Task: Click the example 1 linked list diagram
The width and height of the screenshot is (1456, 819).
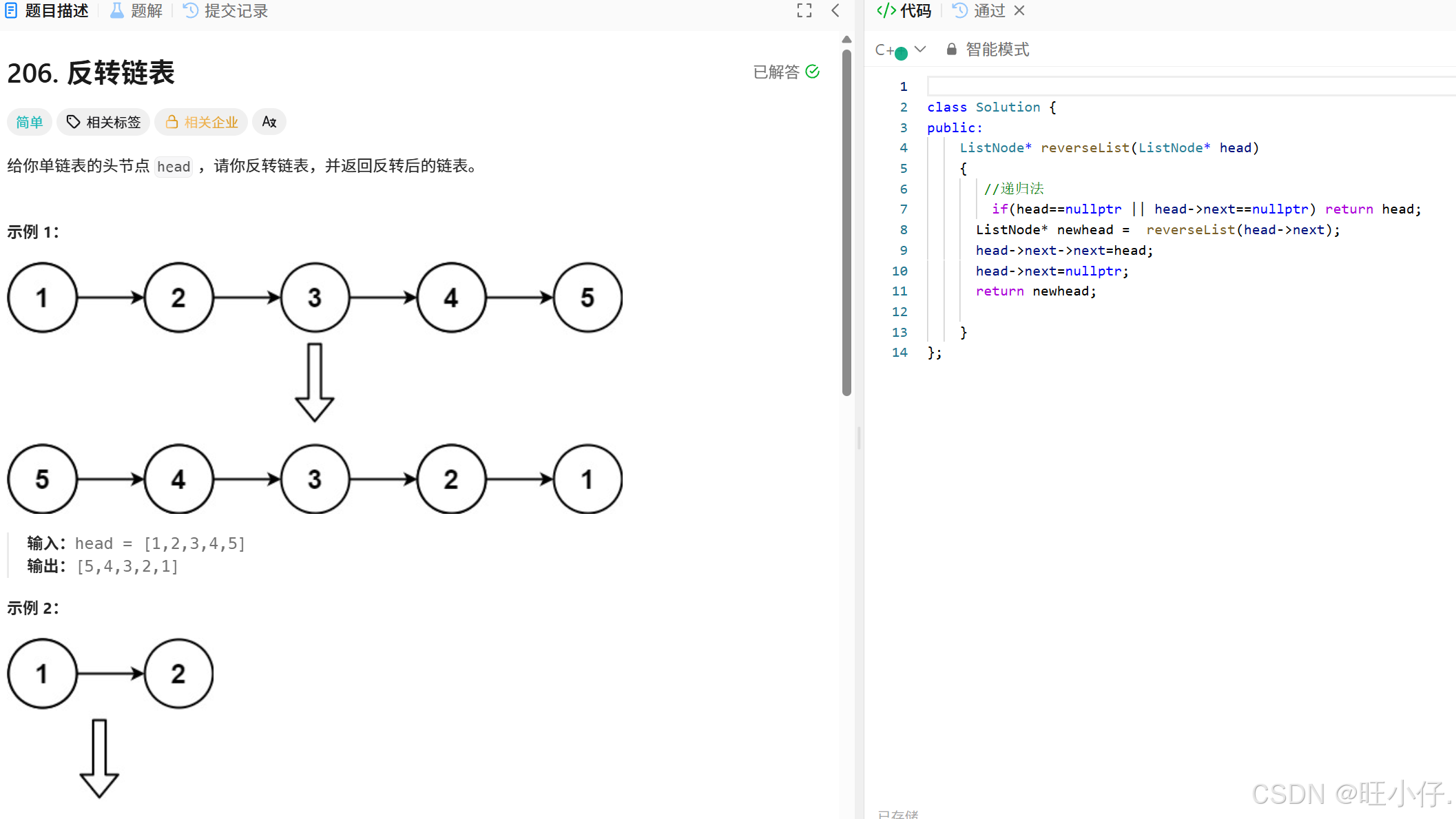Action: pyautogui.click(x=315, y=388)
